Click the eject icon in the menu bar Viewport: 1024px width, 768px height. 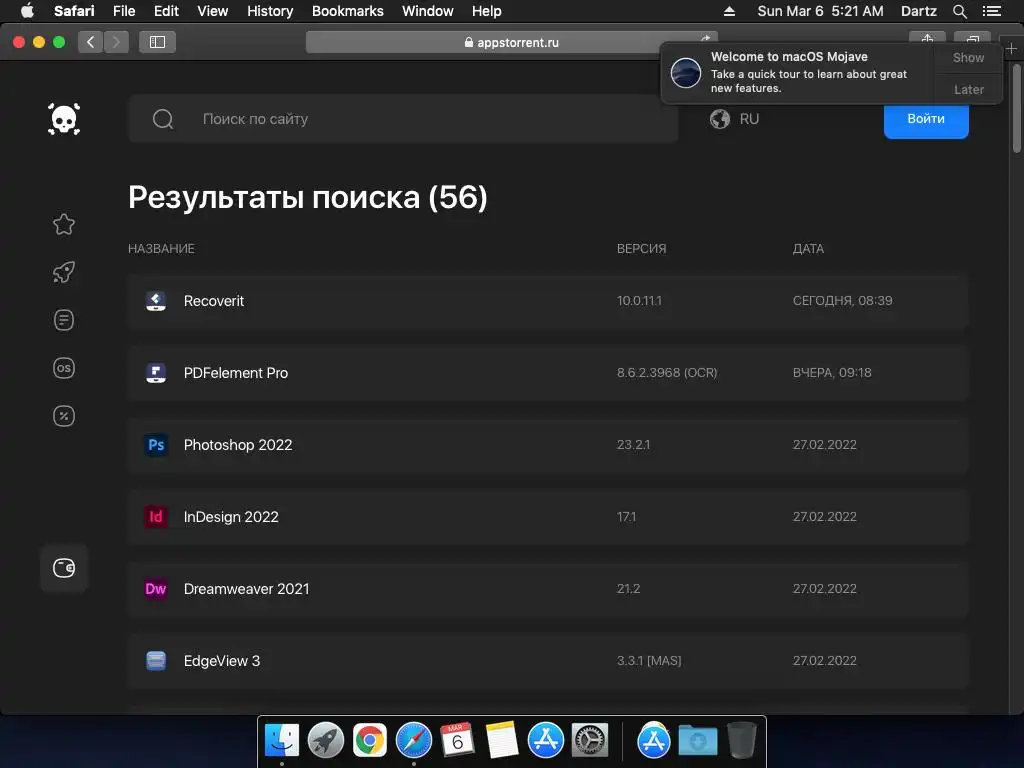[729, 11]
